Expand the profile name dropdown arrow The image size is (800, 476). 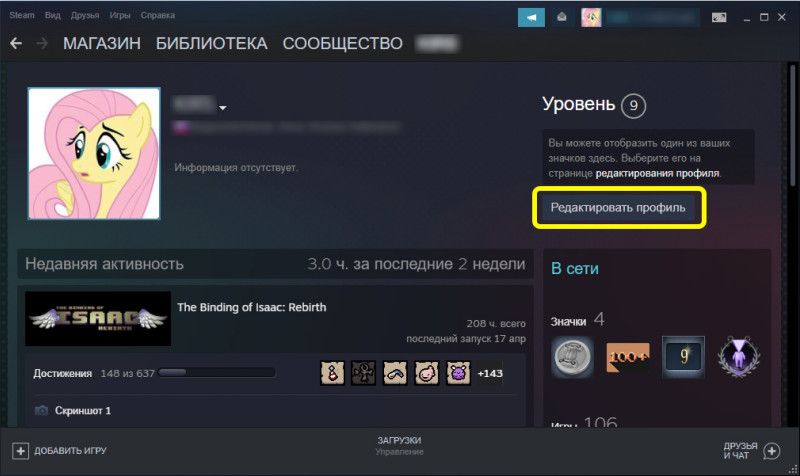click(x=222, y=108)
